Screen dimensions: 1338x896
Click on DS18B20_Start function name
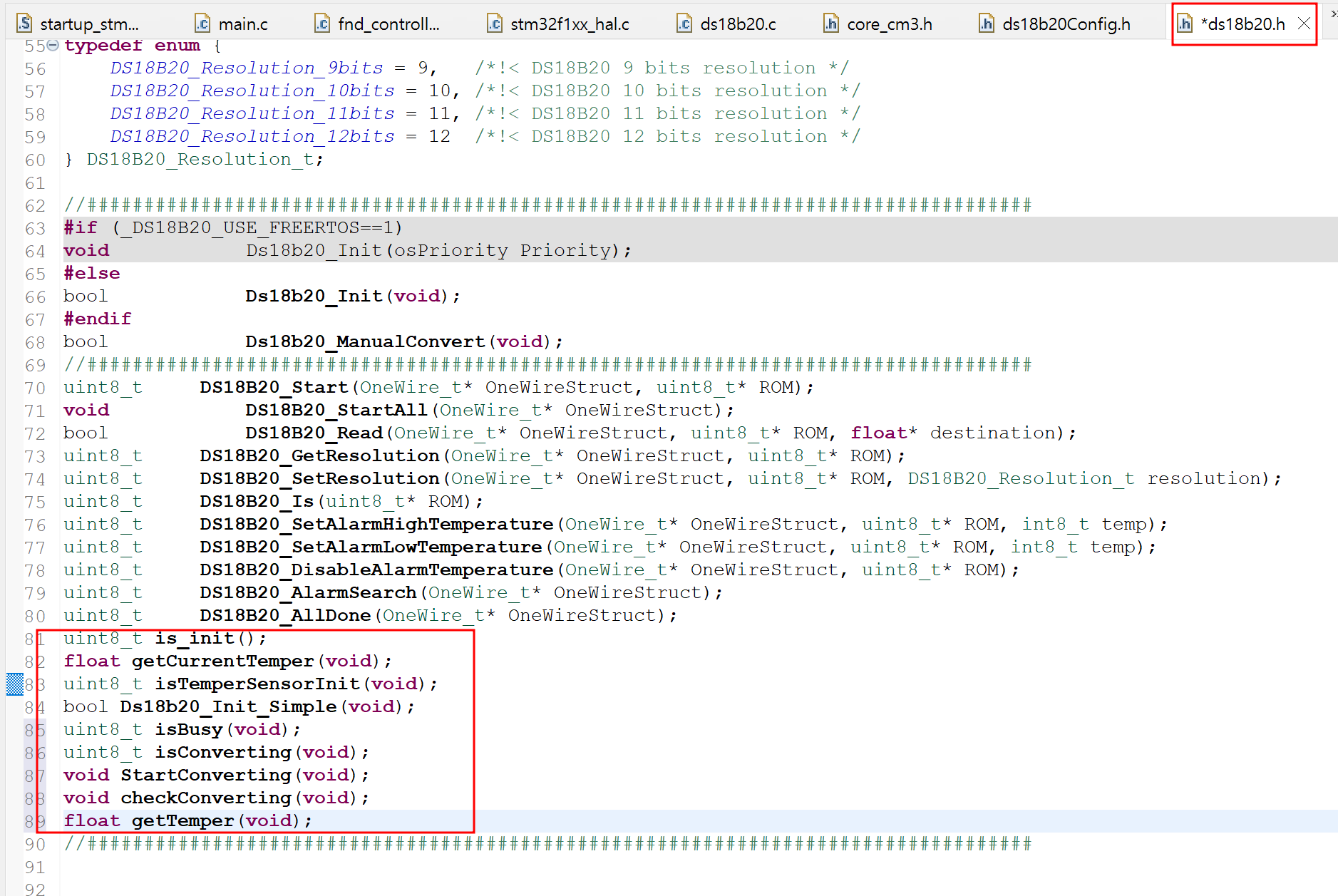click(x=274, y=387)
